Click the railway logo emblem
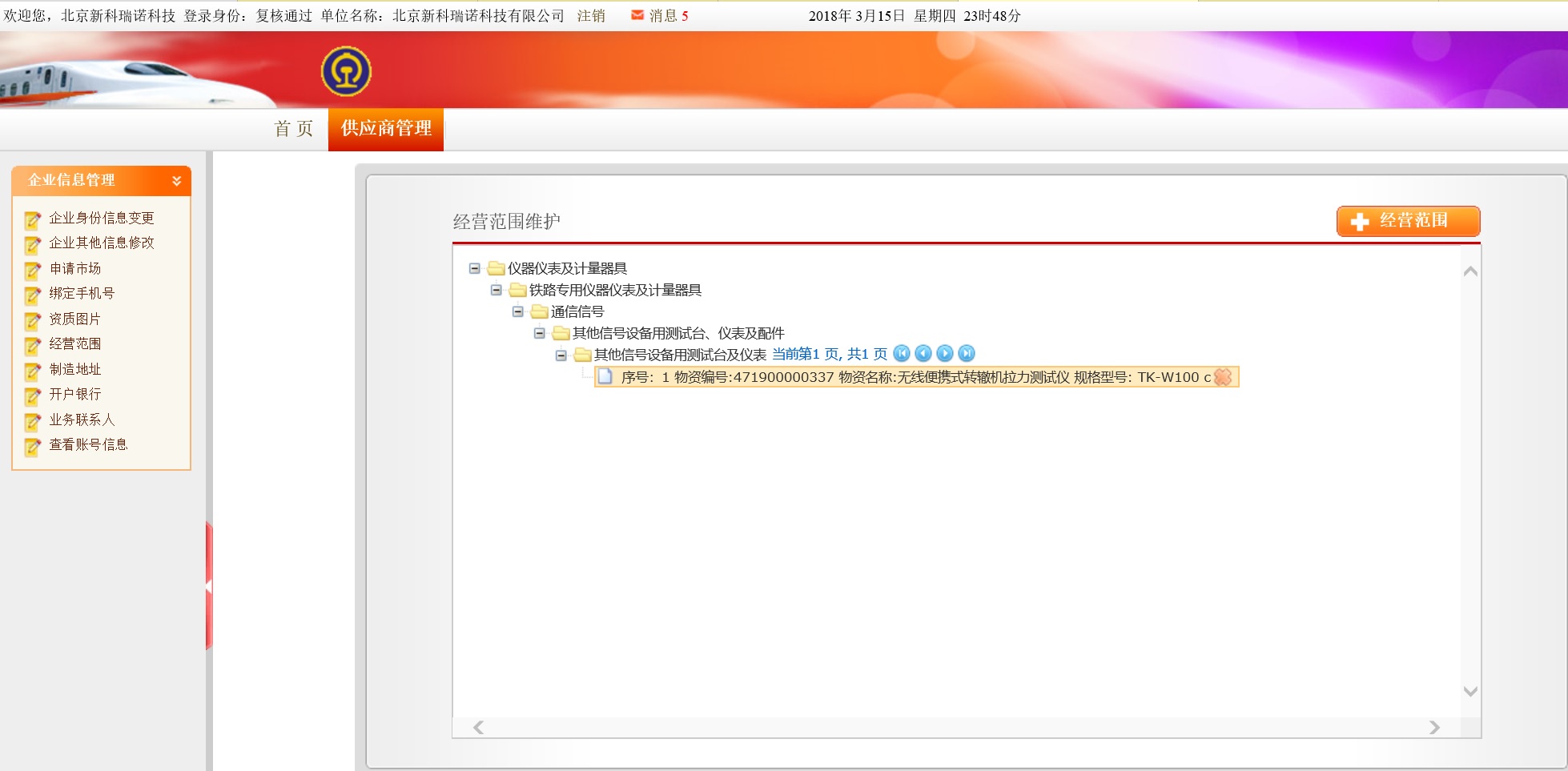Viewport: 1568px width, 771px height. click(x=346, y=71)
